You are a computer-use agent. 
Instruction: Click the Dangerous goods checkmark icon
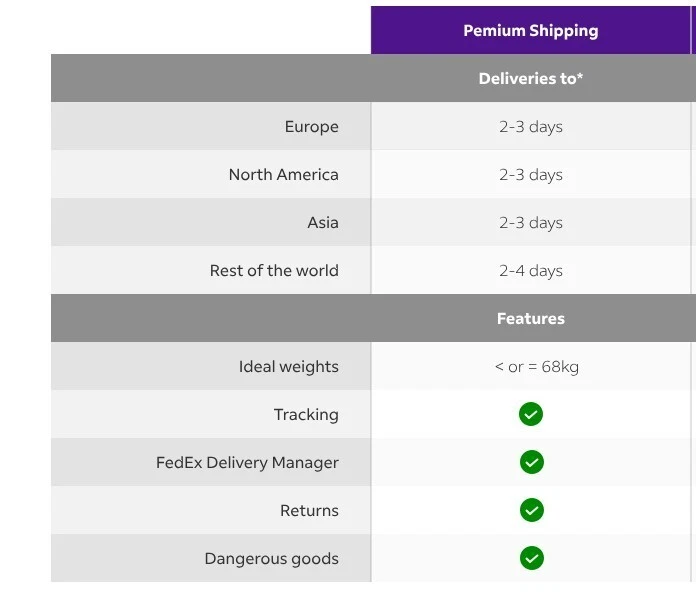531,558
